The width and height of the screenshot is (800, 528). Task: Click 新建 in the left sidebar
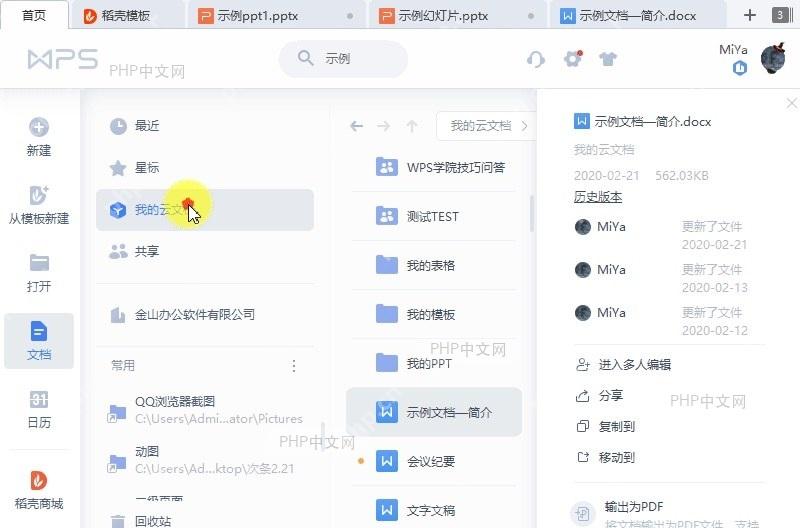point(39,137)
